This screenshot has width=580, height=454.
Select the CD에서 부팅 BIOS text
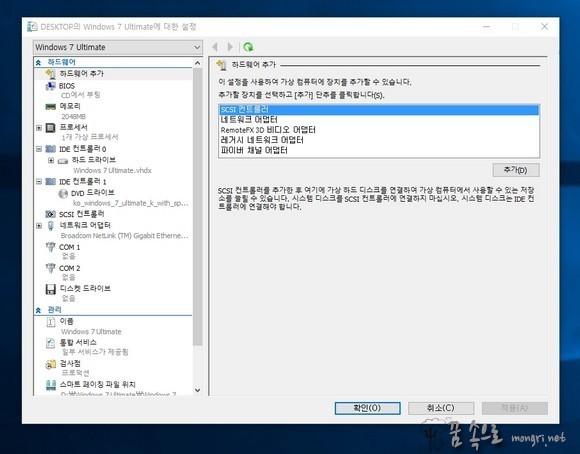[x=80, y=95]
